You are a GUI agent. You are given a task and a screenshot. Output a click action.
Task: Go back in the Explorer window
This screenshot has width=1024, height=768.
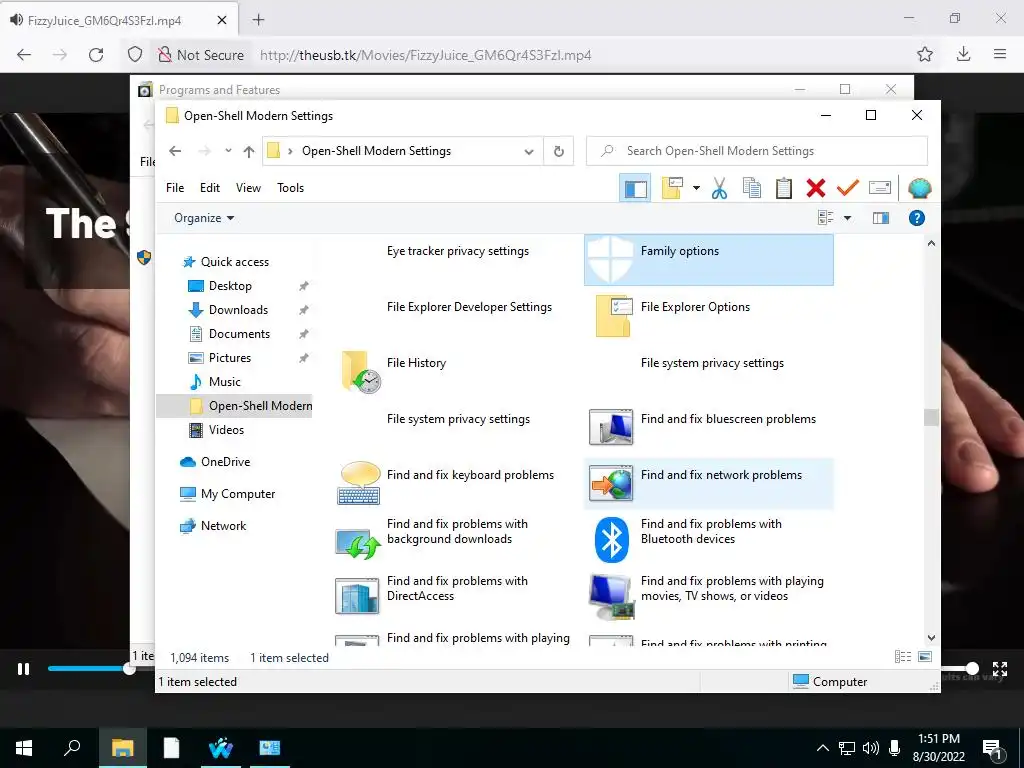coord(175,151)
